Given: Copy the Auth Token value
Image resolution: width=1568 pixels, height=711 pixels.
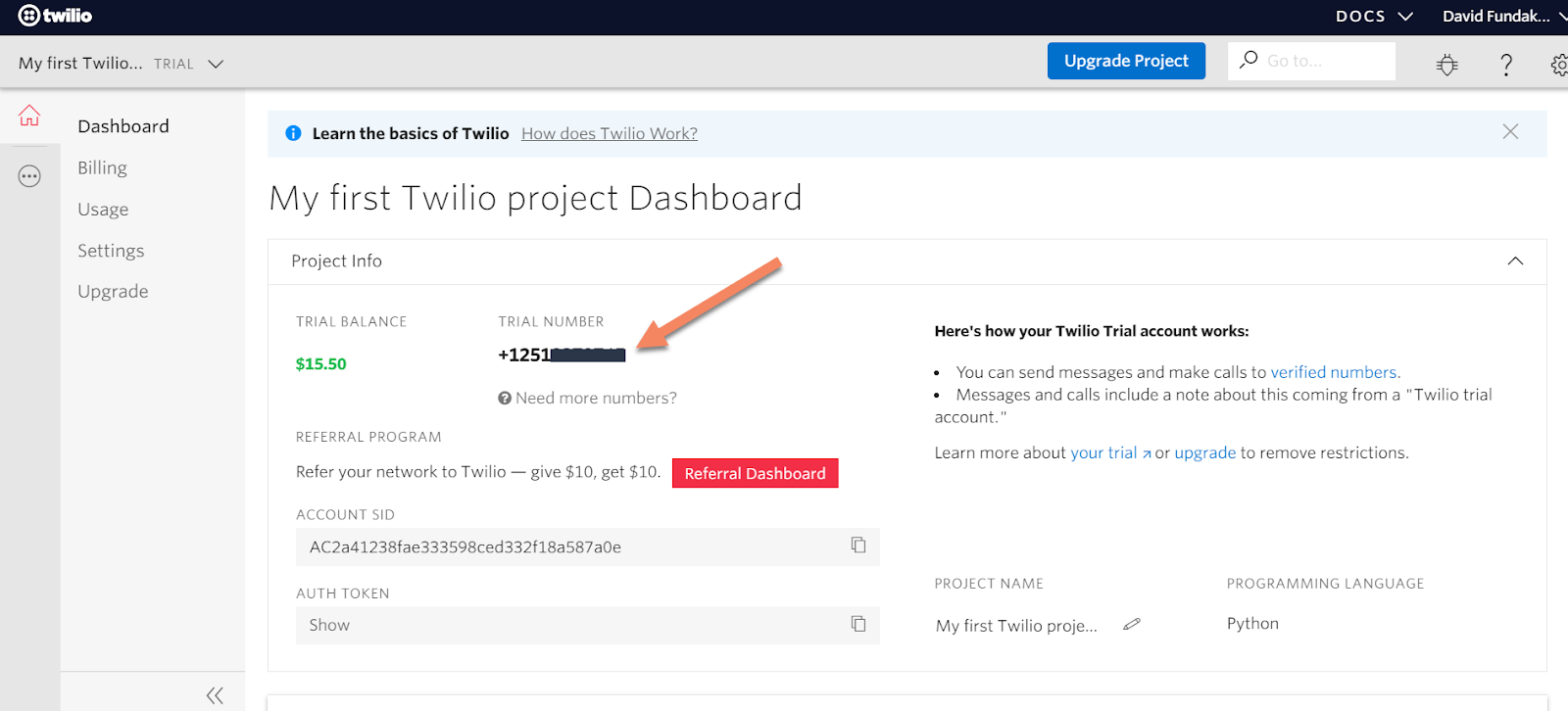Looking at the screenshot, I should [x=858, y=624].
